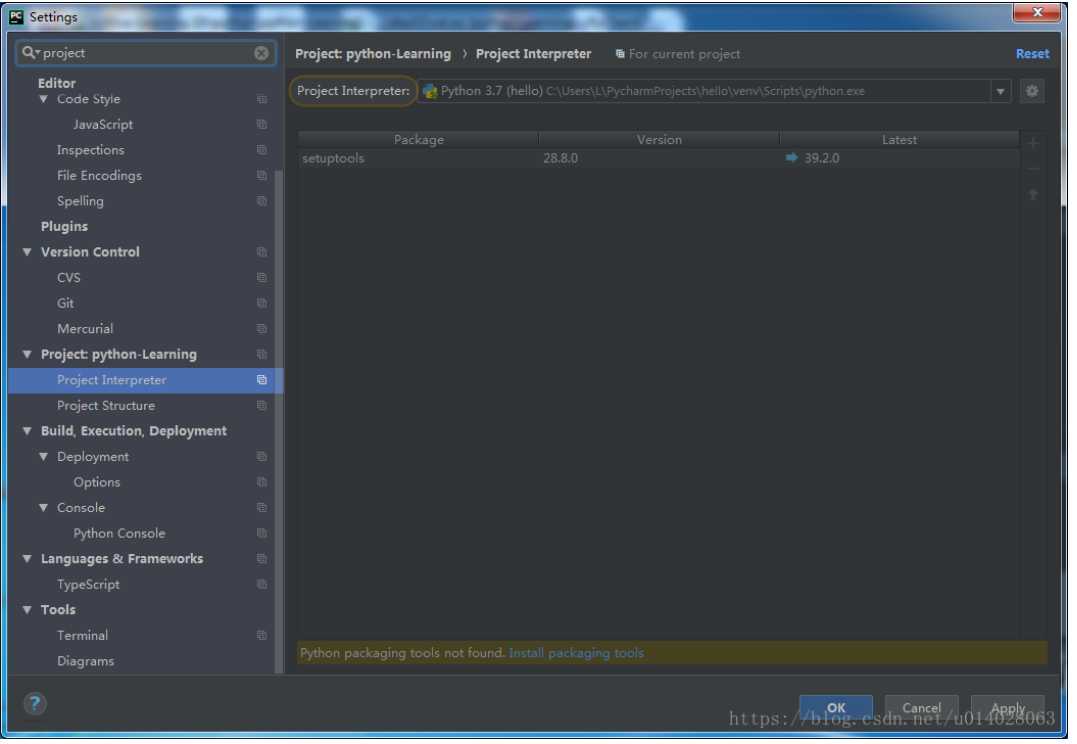Select the setuptools package row
The height and width of the screenshot is (744, 1077).
point(659,158)
